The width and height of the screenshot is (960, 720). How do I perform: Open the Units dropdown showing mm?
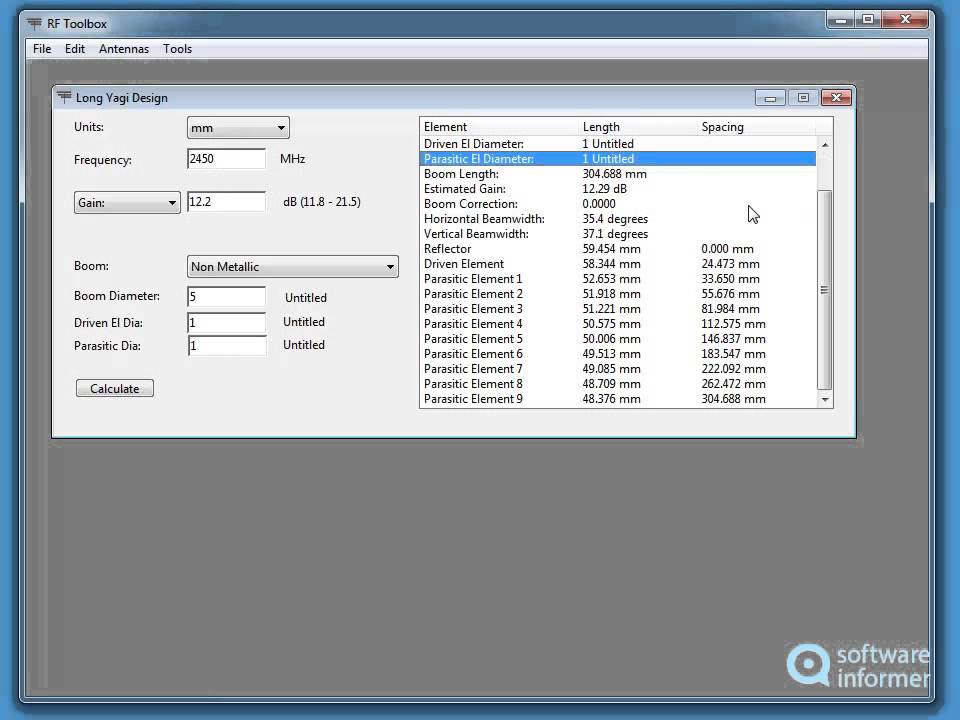tap(238, 128)
